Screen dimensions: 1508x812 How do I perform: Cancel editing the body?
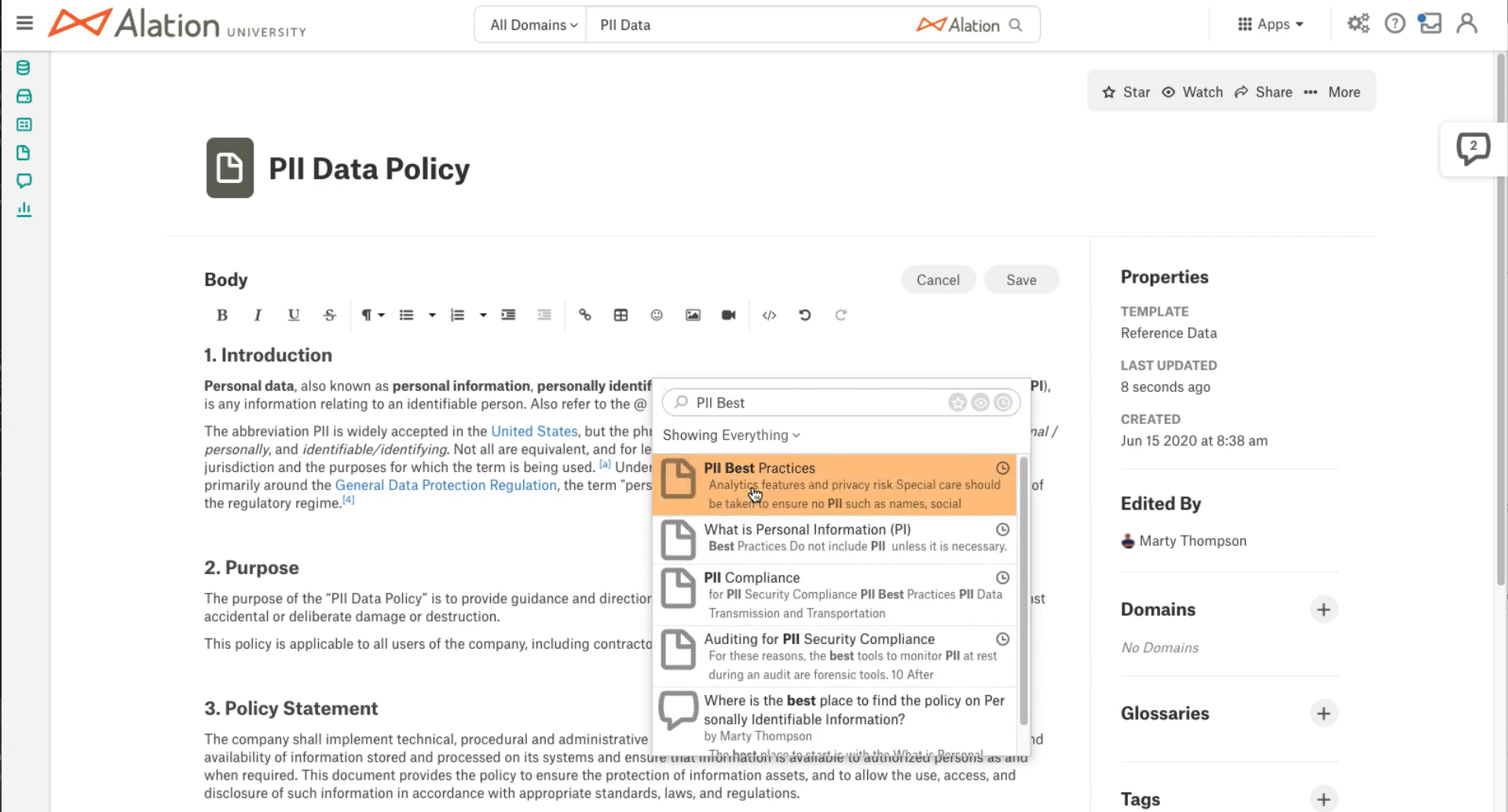point(938,280)
